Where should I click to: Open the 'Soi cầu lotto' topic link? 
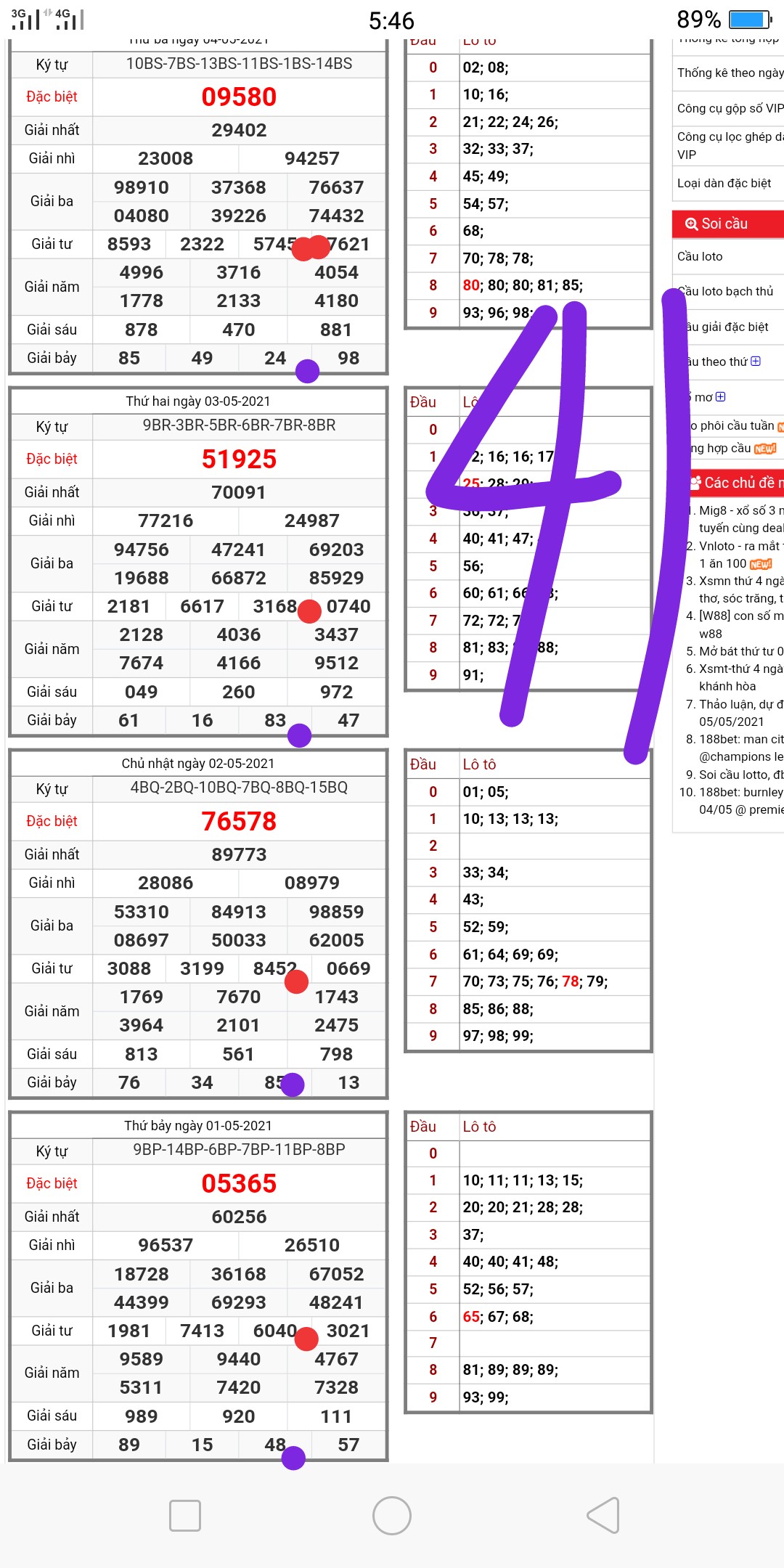tap(741, 775)
